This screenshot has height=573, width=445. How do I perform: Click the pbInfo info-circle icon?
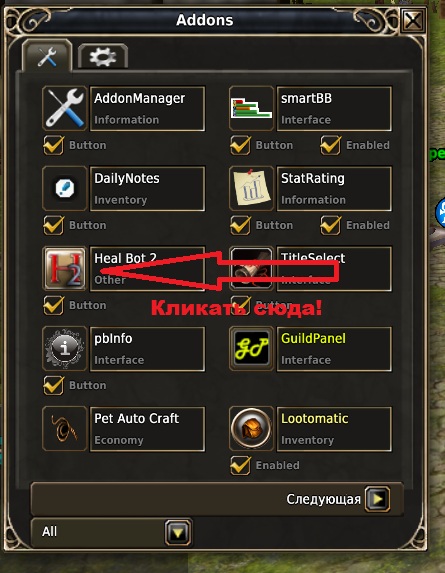tap(65, 349)
